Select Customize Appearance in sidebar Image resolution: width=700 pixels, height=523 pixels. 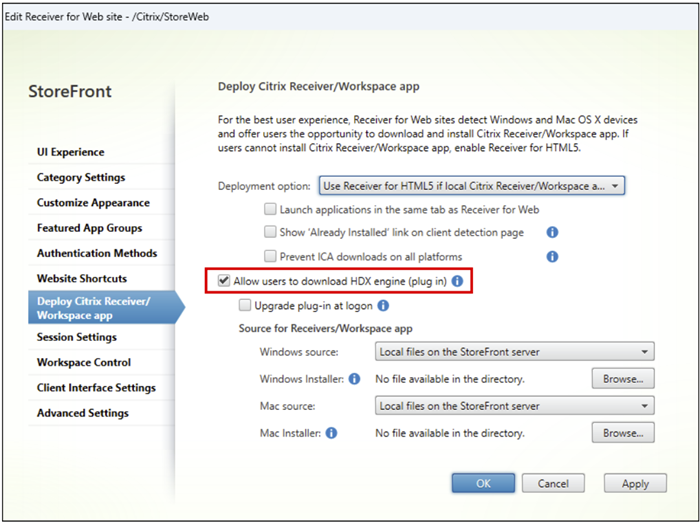coord(93,203)
